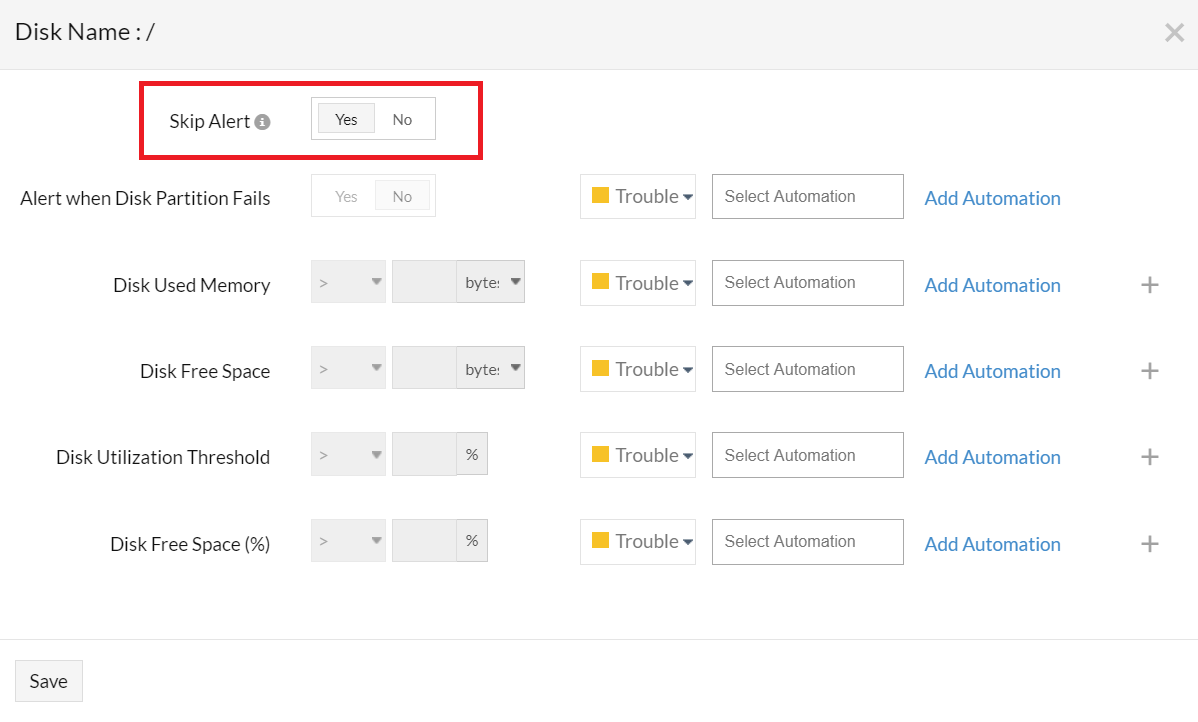Click the yellow Trouble swatch for Disk Free Space

click(x=601, y=367)
